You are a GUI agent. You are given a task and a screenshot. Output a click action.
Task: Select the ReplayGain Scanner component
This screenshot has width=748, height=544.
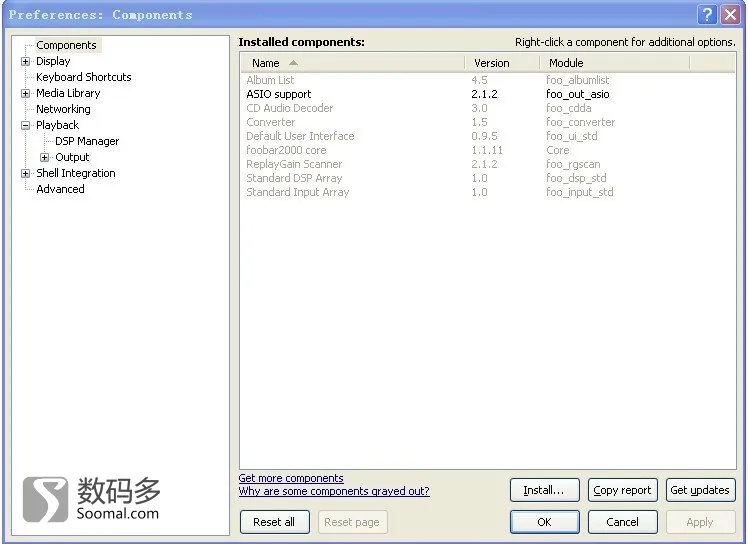488,164
